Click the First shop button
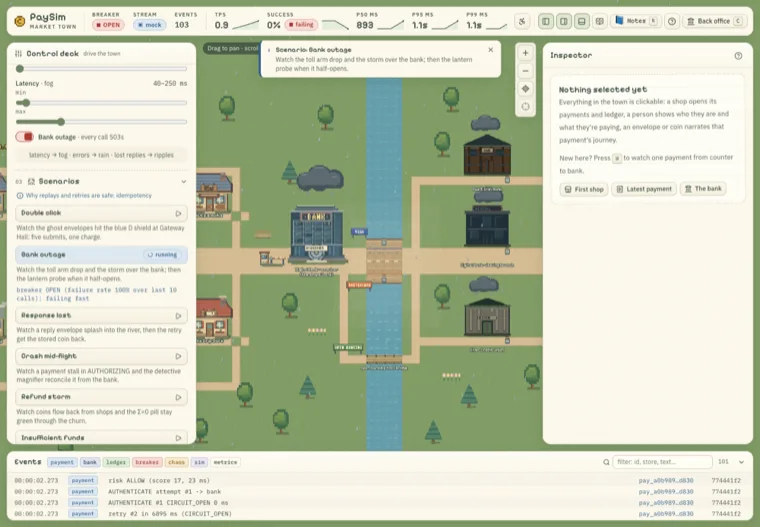Image resolution: width=760 pixels, height=527 pixels. click(x=584, y=189)
